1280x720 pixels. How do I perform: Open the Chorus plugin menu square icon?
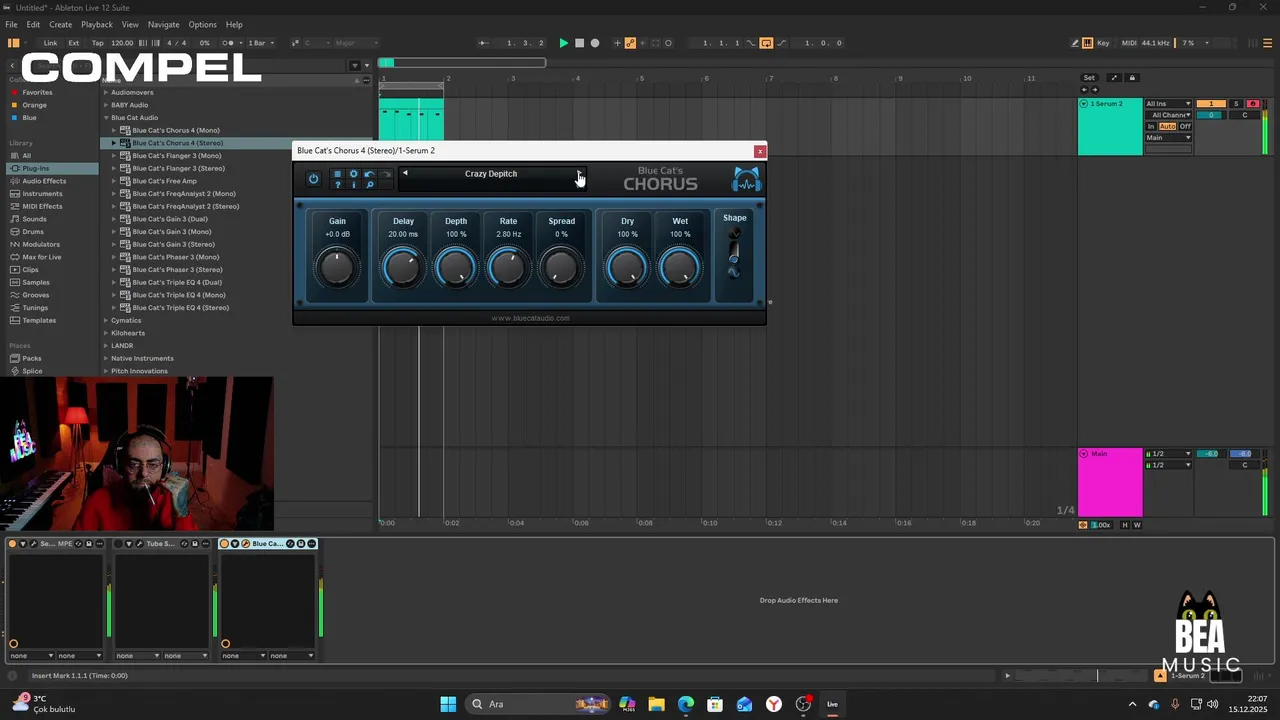tap(337, 174)
